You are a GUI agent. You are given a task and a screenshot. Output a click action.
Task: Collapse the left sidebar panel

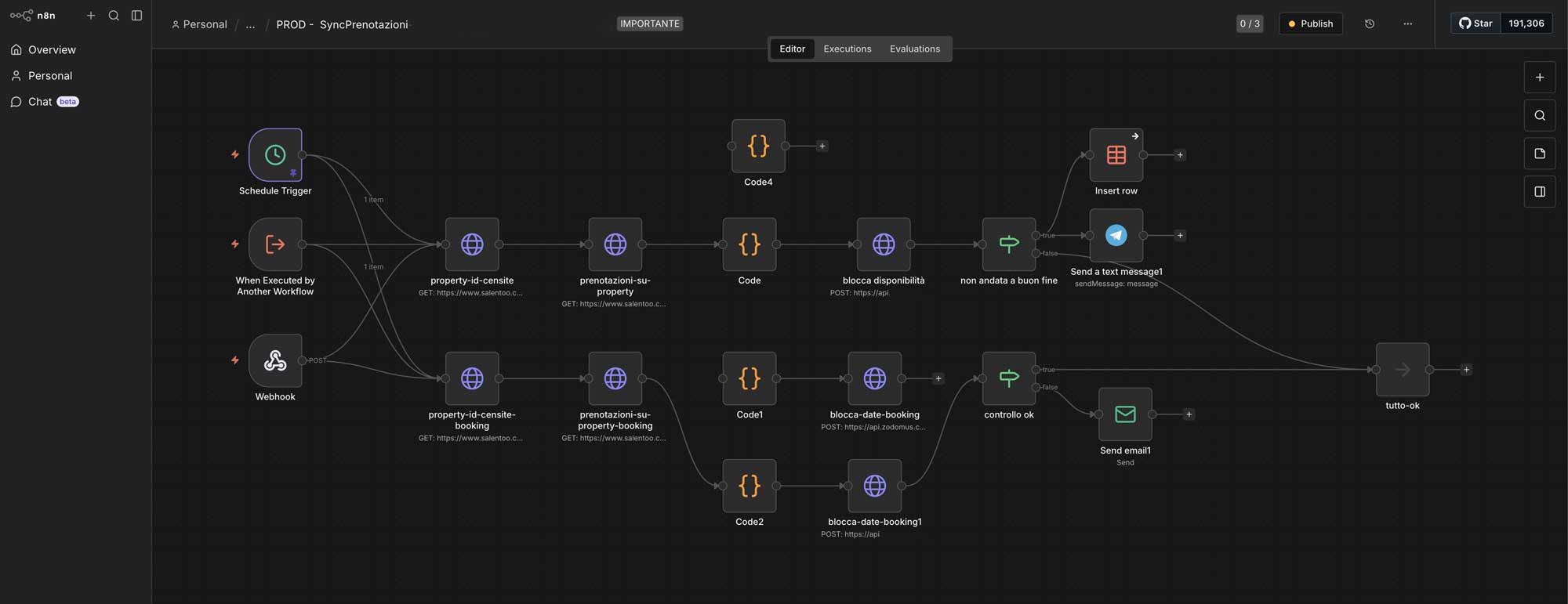click(136, 16)
